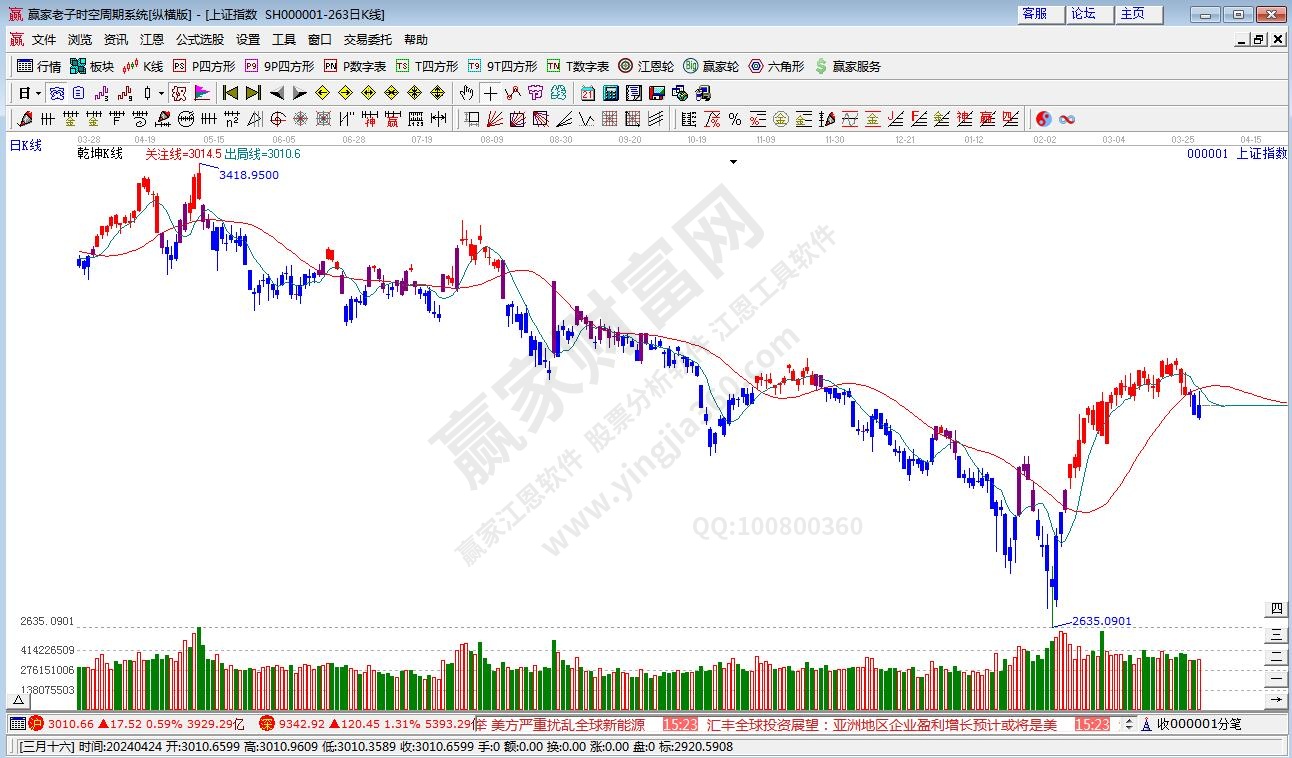Toggle three-panel layout button 三

(1276, 633)
